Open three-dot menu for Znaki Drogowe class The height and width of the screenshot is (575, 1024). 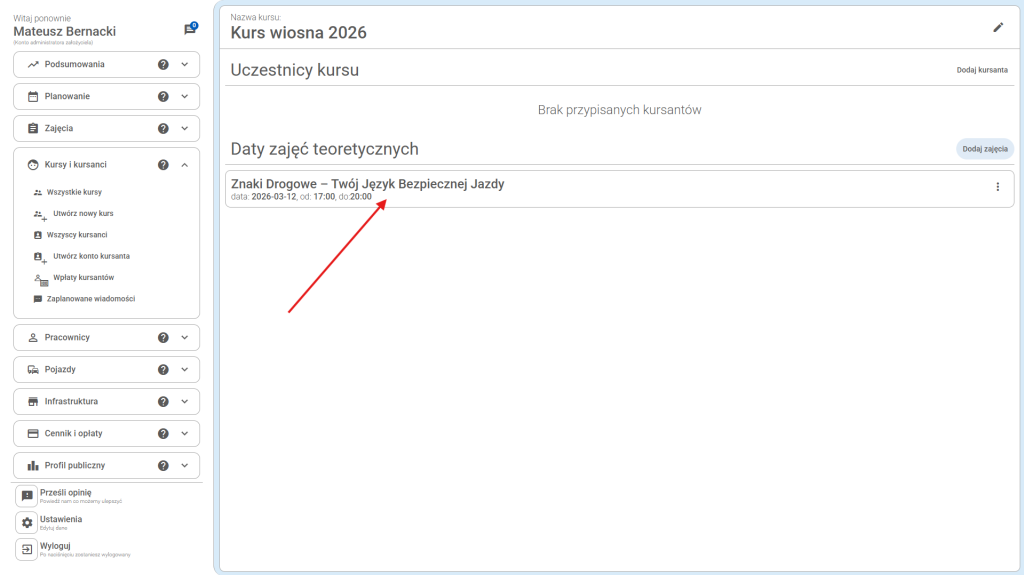996,187
